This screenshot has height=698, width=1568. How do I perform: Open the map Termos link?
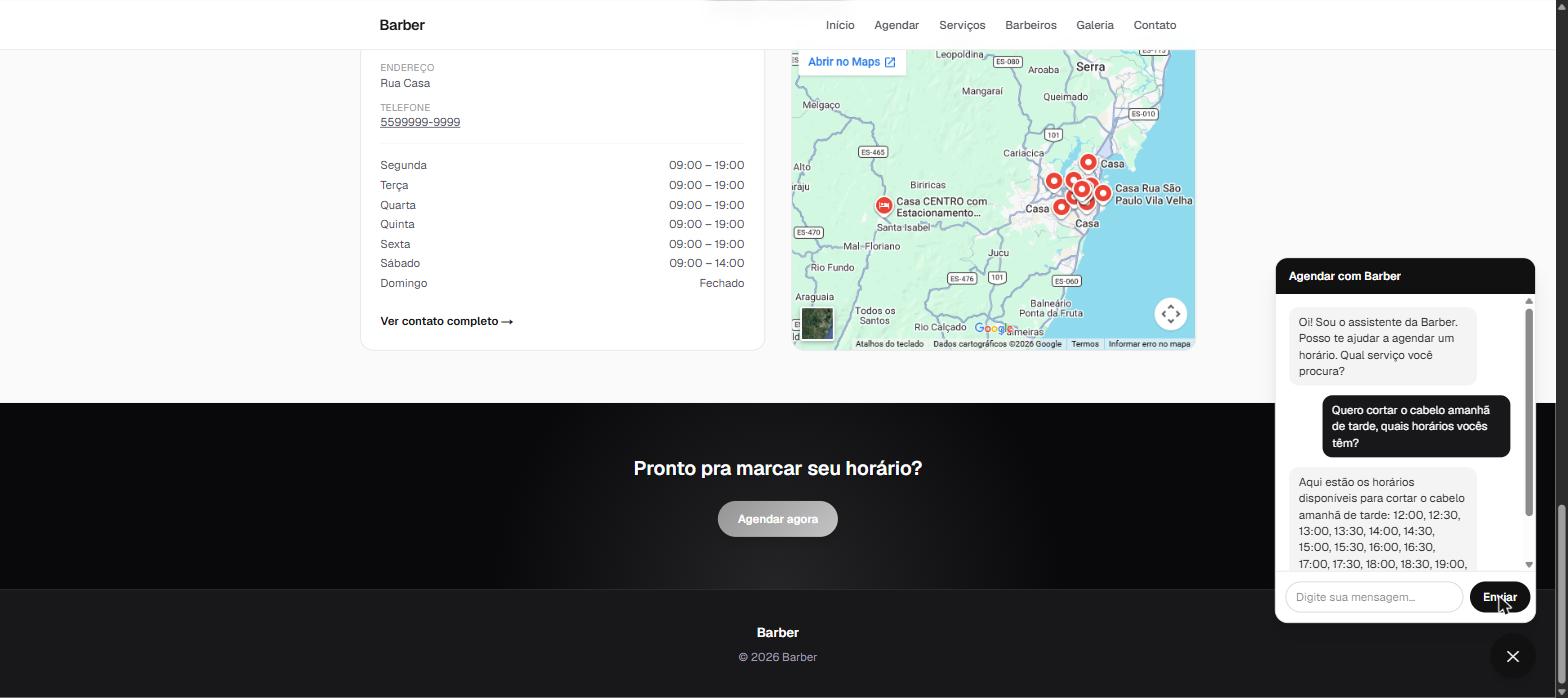coord(1085,344)
